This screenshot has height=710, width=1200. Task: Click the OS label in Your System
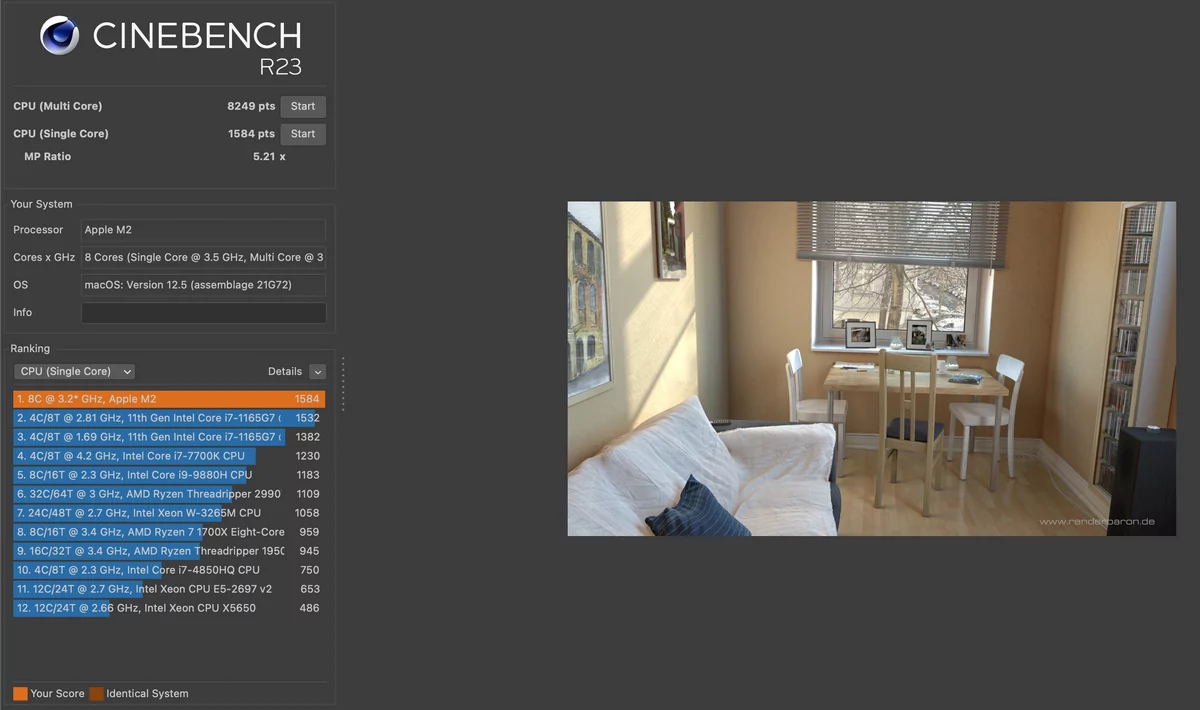tap(21, 285)
